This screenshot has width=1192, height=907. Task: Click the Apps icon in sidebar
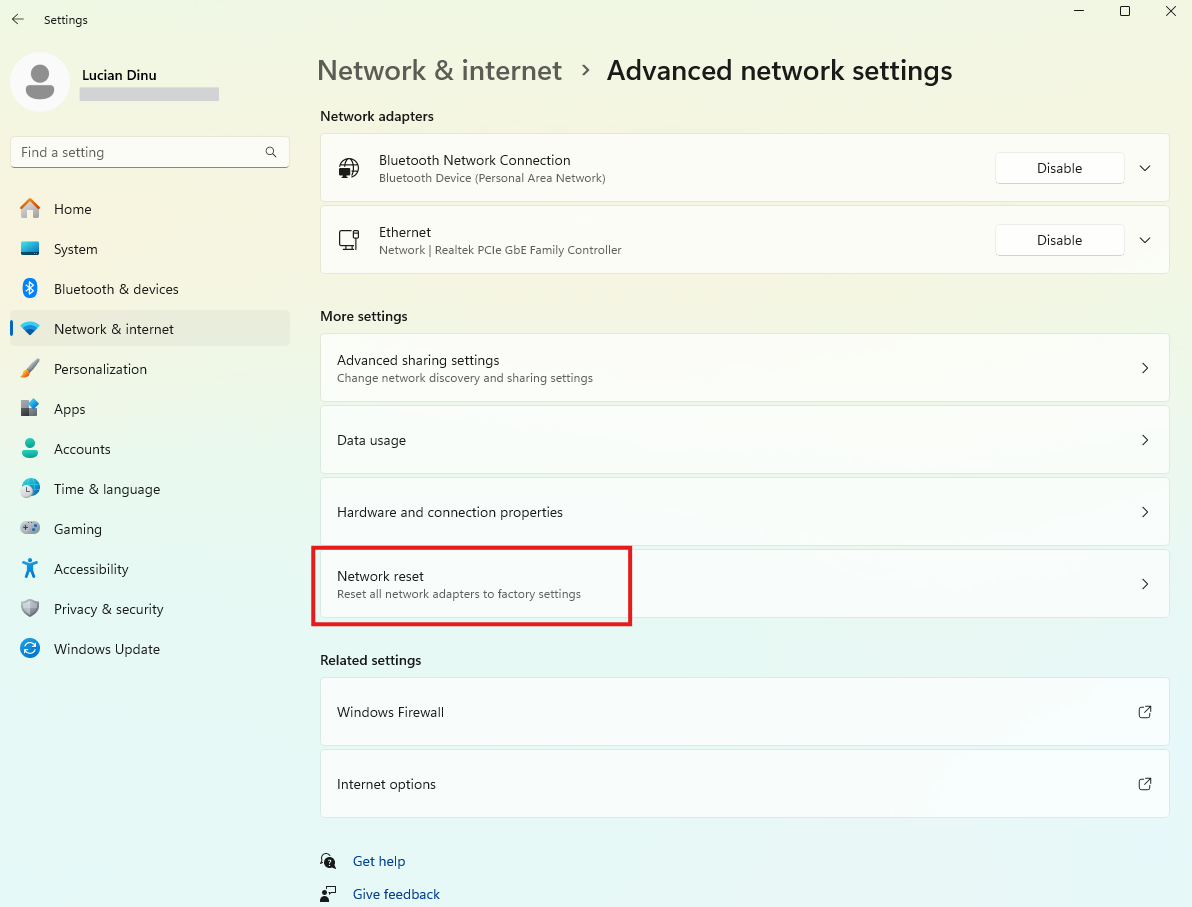30,408
